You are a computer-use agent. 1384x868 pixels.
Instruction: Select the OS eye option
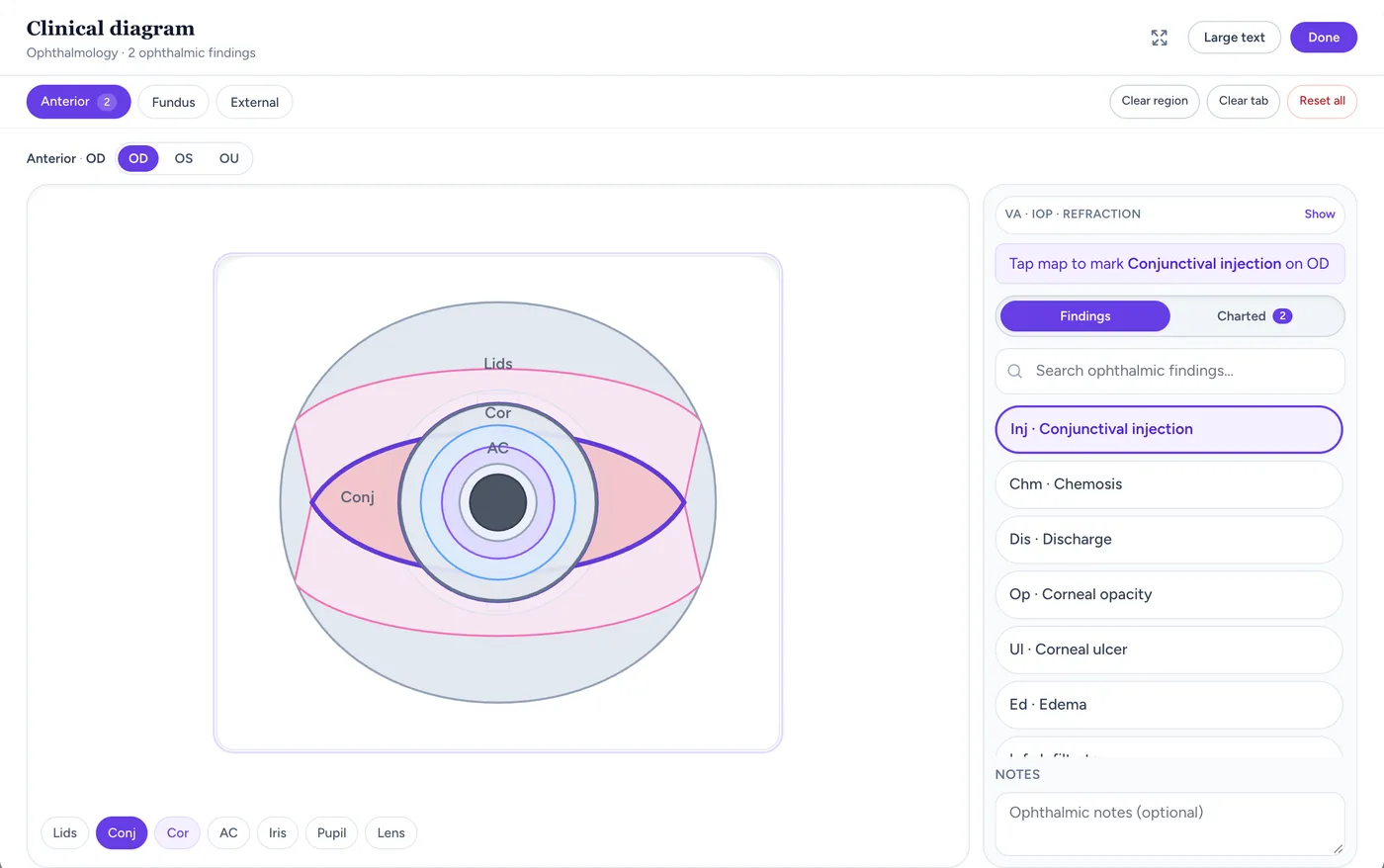pyautogui.click(x=184, y=158)
